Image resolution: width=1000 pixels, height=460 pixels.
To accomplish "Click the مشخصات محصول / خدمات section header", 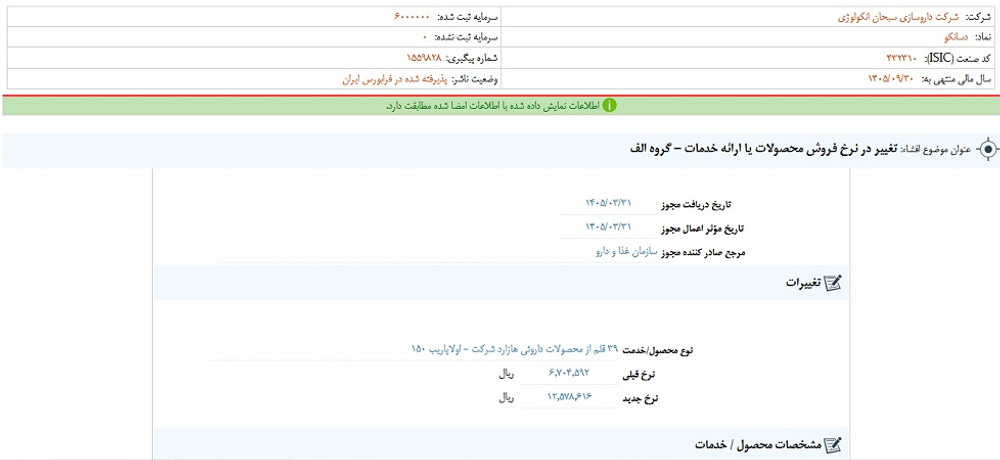I will tap(501, 445).
